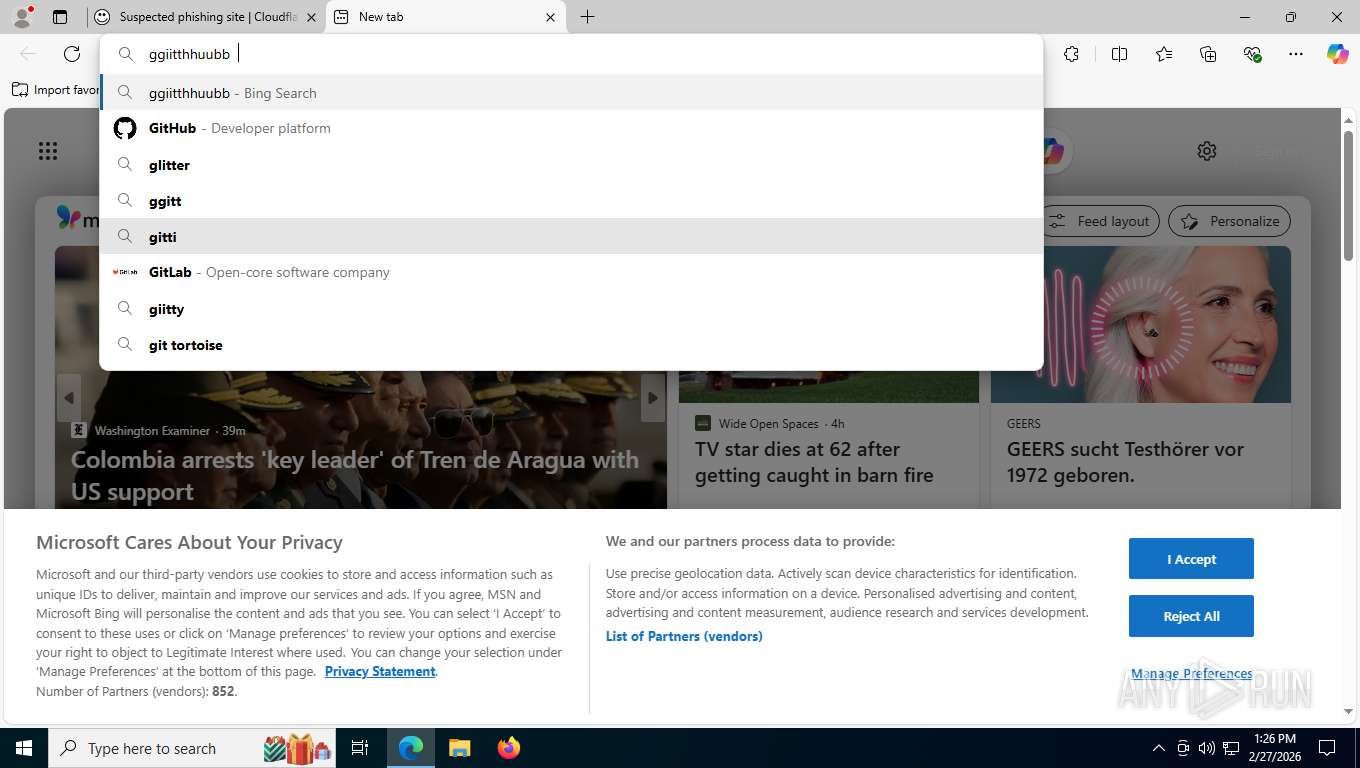Image resolution: width=1360 pixels, height=768 pixels.
Task: Close the New tab tab
Action: pos(550,17)
